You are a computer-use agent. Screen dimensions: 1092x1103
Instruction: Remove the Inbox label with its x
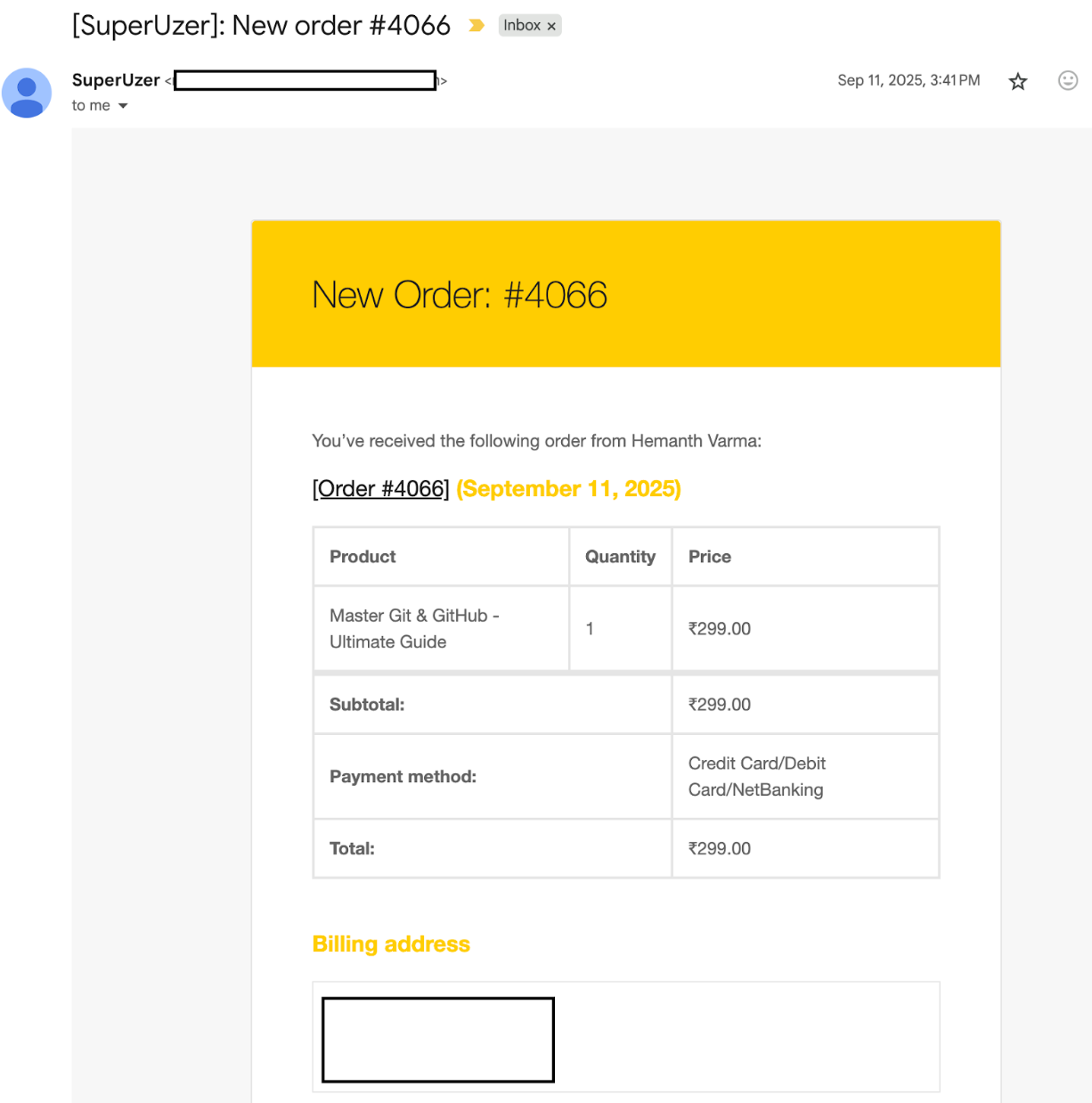(551, 27)
